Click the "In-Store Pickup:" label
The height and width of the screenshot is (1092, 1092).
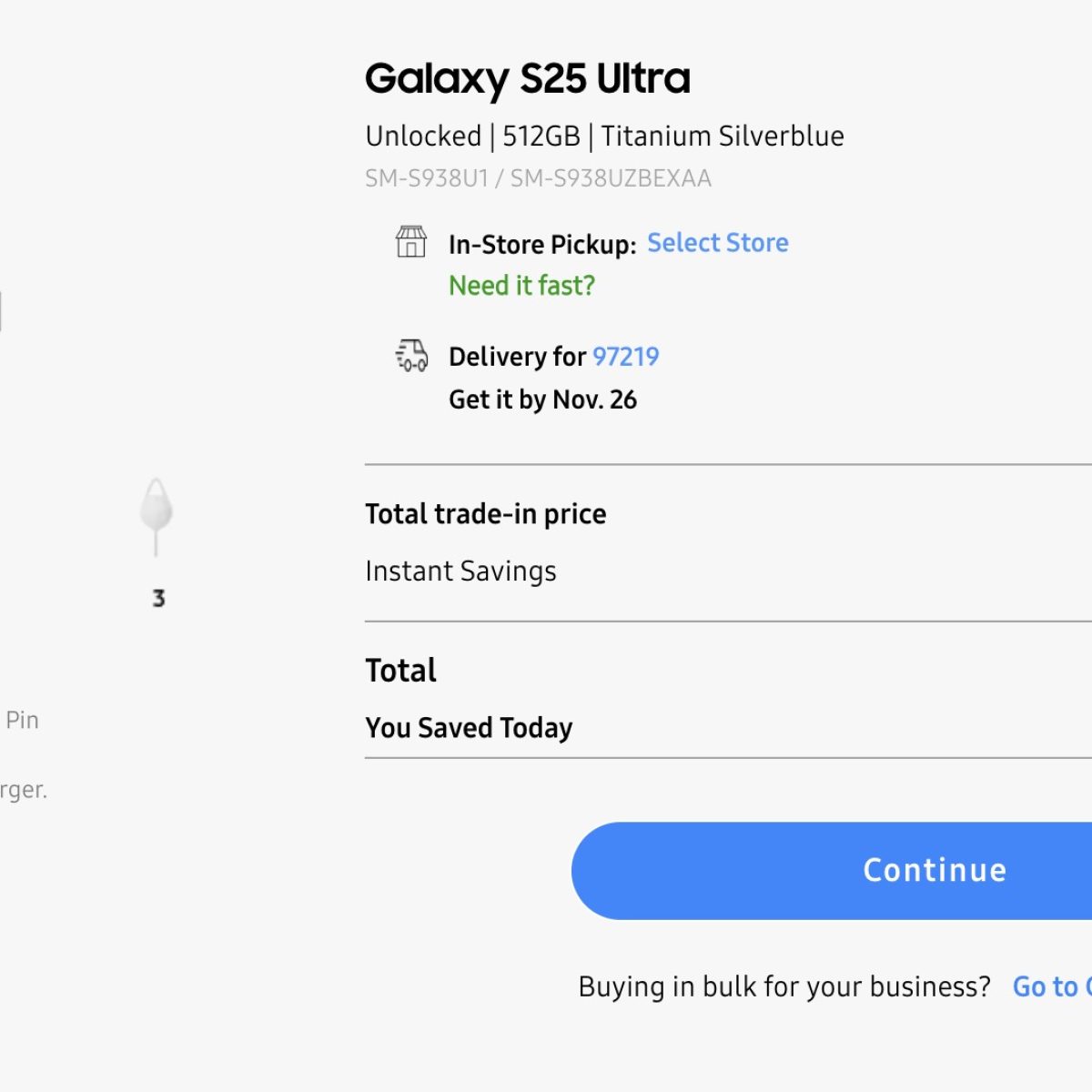click(x=542, y=245)
